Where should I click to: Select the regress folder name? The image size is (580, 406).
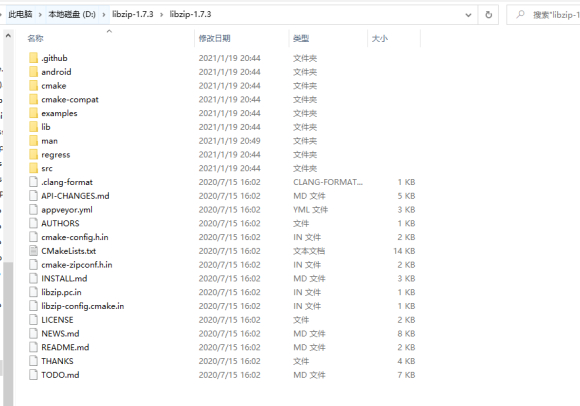pos(55,155)
